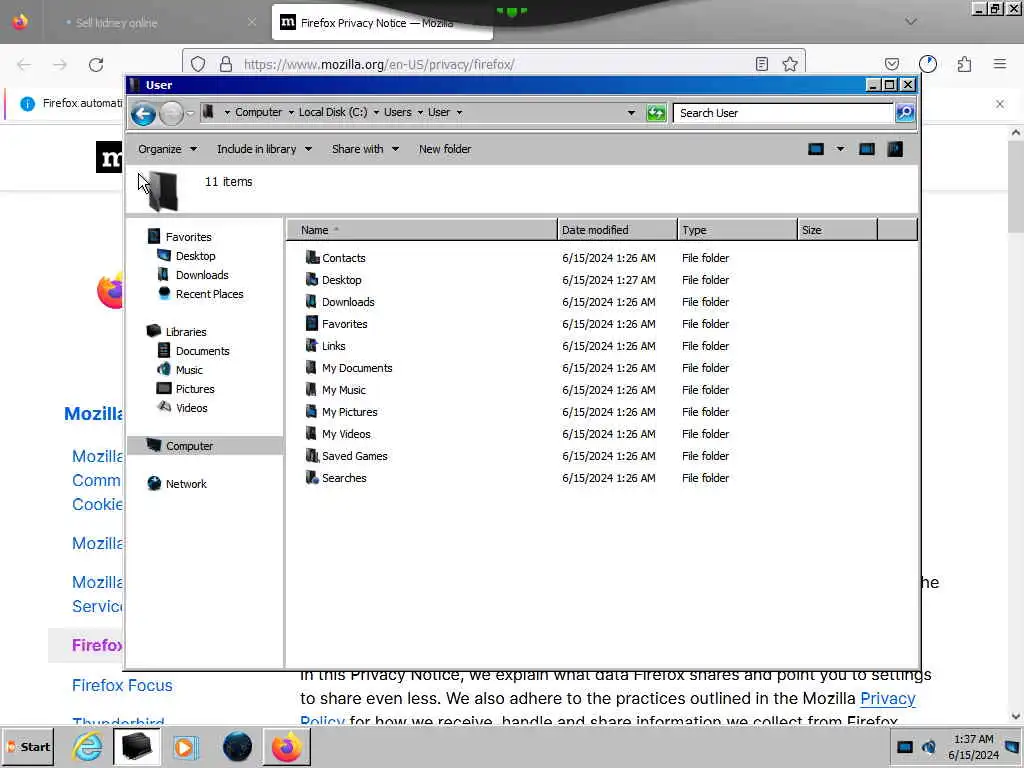Sort by Type column header
Viewport: 1024px width, 768px height.
737,230
